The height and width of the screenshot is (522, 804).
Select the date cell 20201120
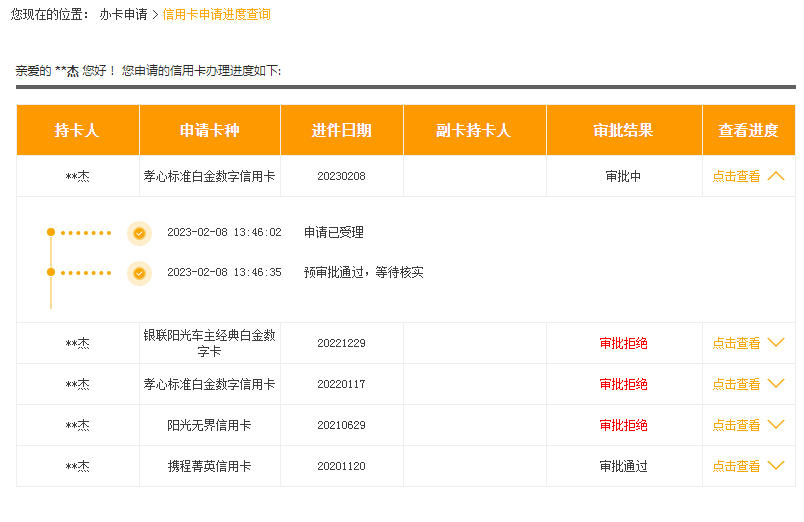341,466
